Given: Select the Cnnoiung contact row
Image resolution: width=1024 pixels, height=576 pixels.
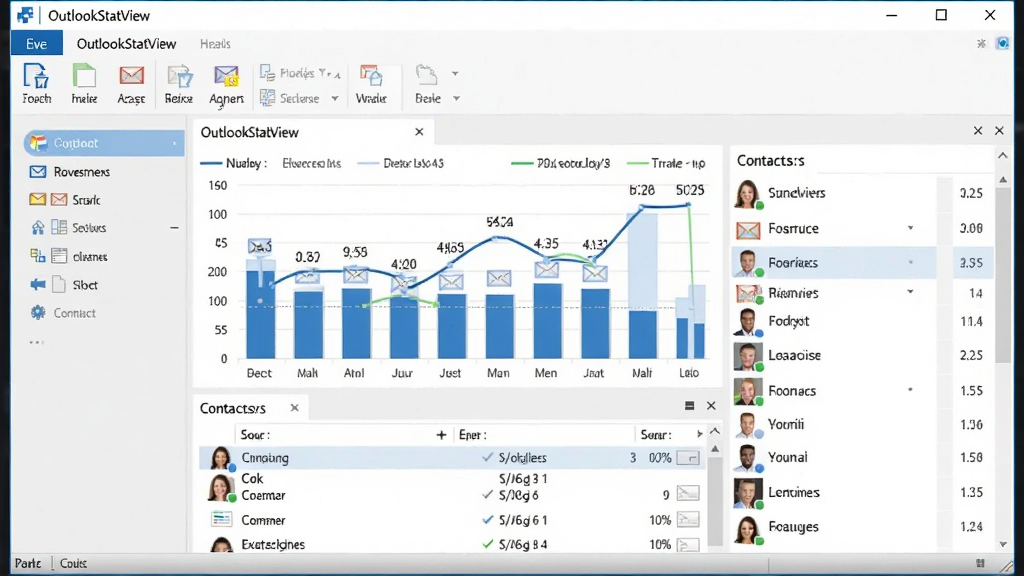Looking at the screenshot, I should pyautogui.click(x=453, y=458).
